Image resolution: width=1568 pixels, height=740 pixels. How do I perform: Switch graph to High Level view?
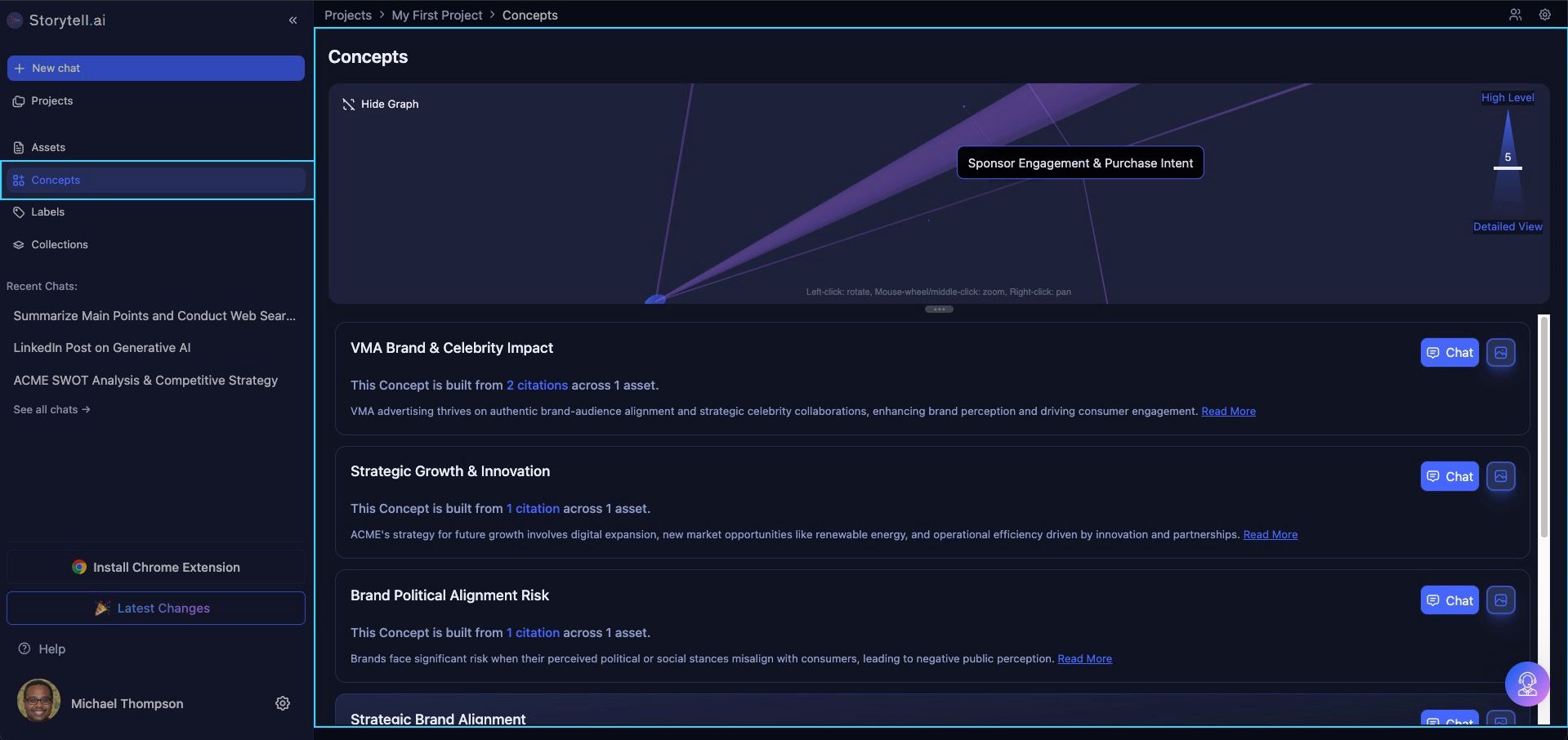point(1507,98)
